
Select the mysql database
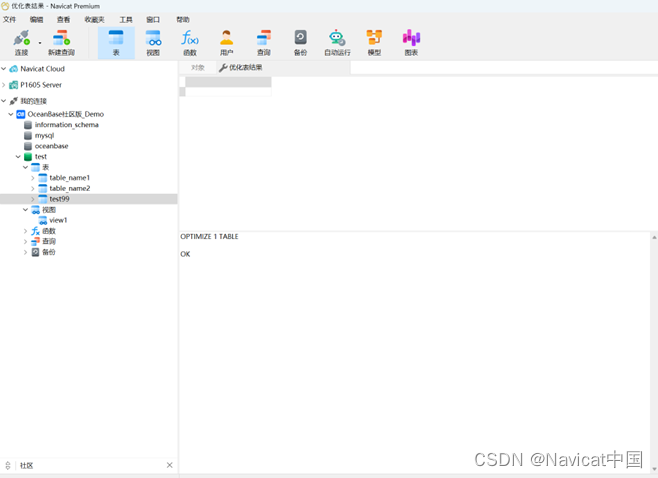coord(44,135)
